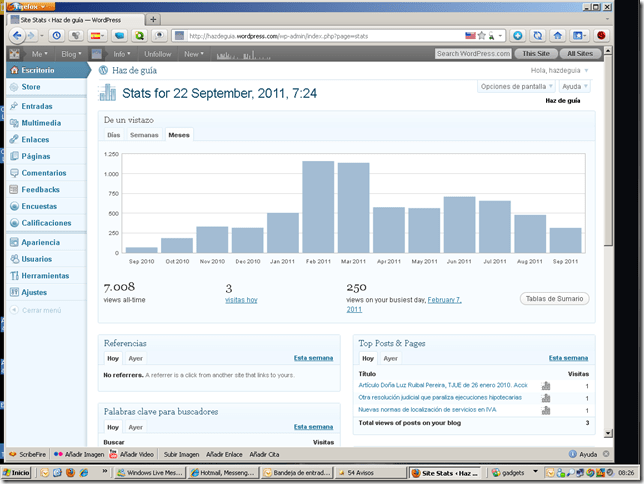Open the Me dropdown in admin bar
The height and width of the screenshot is (484, 644).
(x=42, y=54)
